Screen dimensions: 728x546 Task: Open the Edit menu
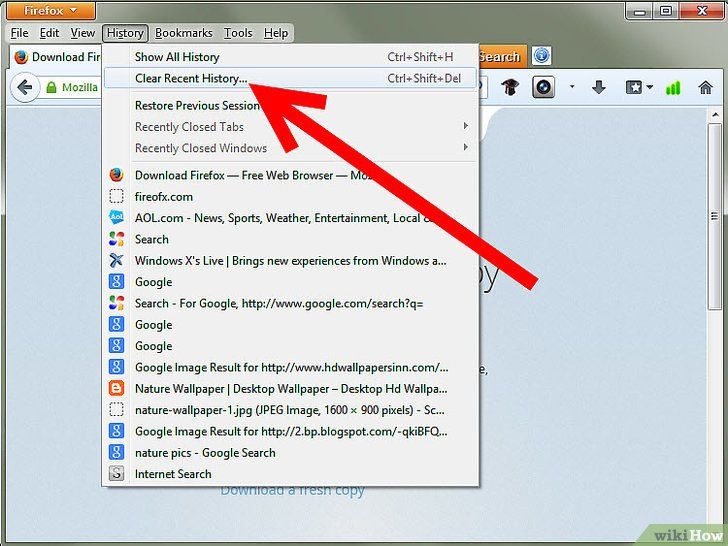point(49,33)
